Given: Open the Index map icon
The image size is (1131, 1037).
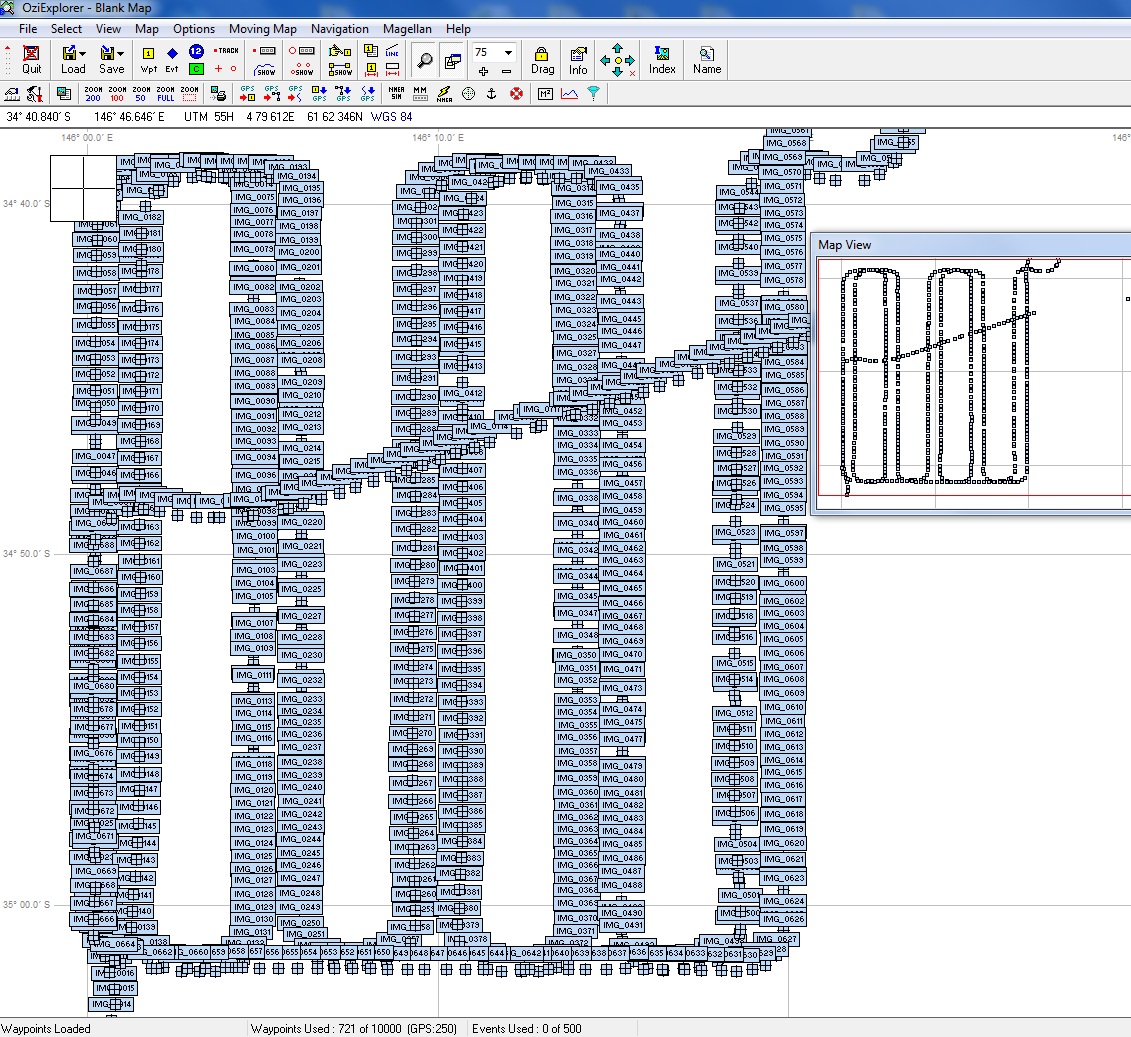Looking at the screenshot, I should [662, 60].
